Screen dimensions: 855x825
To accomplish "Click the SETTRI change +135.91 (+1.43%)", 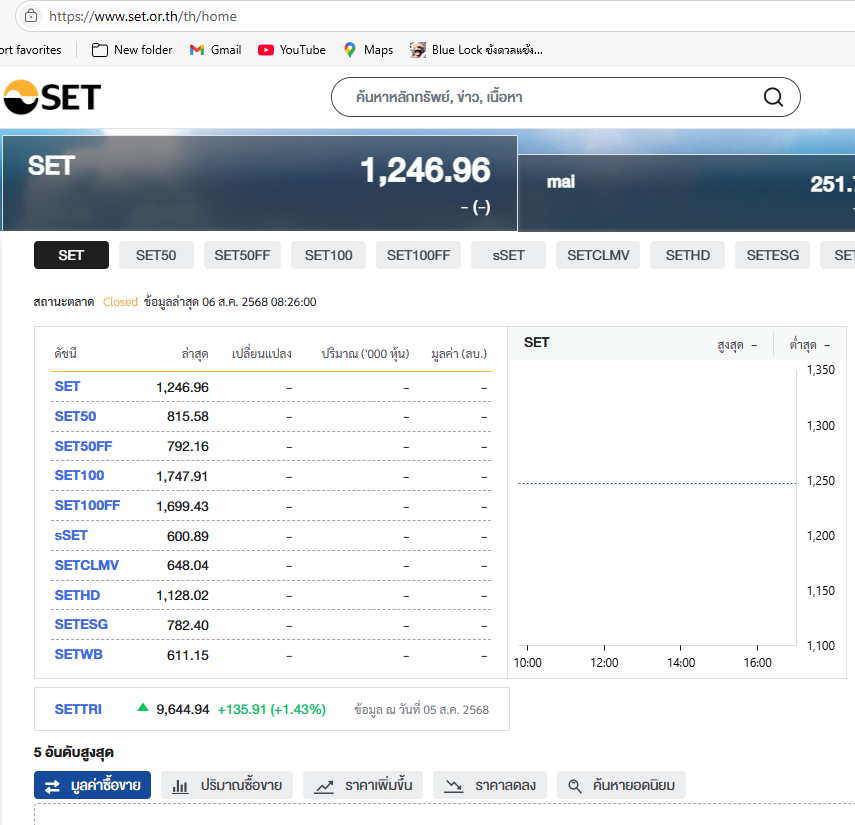I will click(x=272, y=709).
